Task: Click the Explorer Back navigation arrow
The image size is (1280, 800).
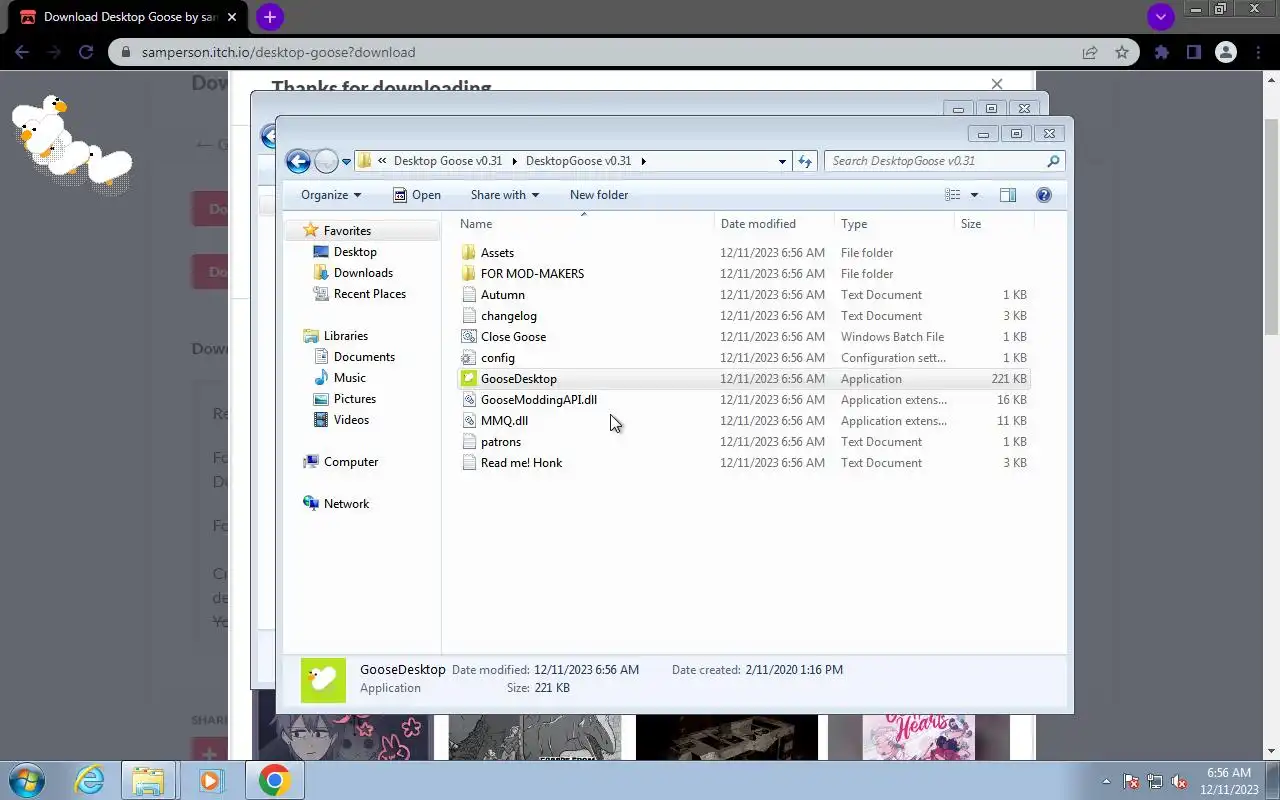Action: click(298, 161)
